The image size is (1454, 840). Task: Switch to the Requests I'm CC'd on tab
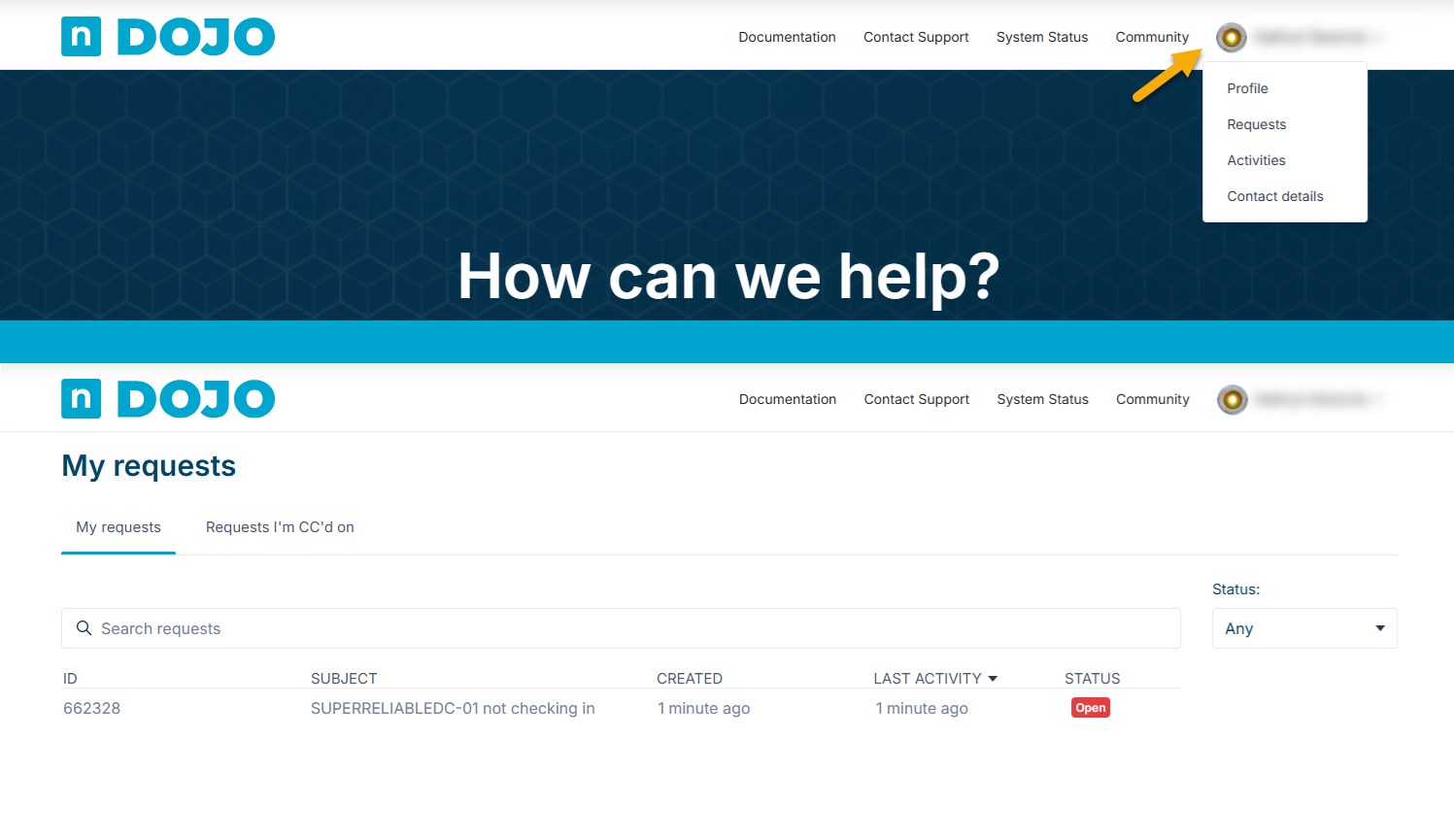coord(280,527)
